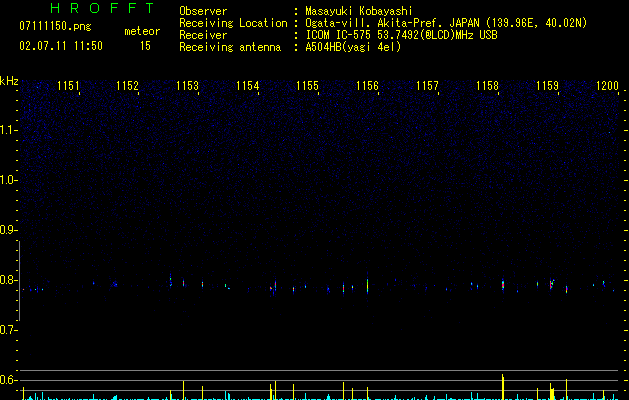Image resolution: width=629 pixels, height=400 pixels.
Task: Select the A504HB(yagi 4el) antenna text
Action: point(353,47)
